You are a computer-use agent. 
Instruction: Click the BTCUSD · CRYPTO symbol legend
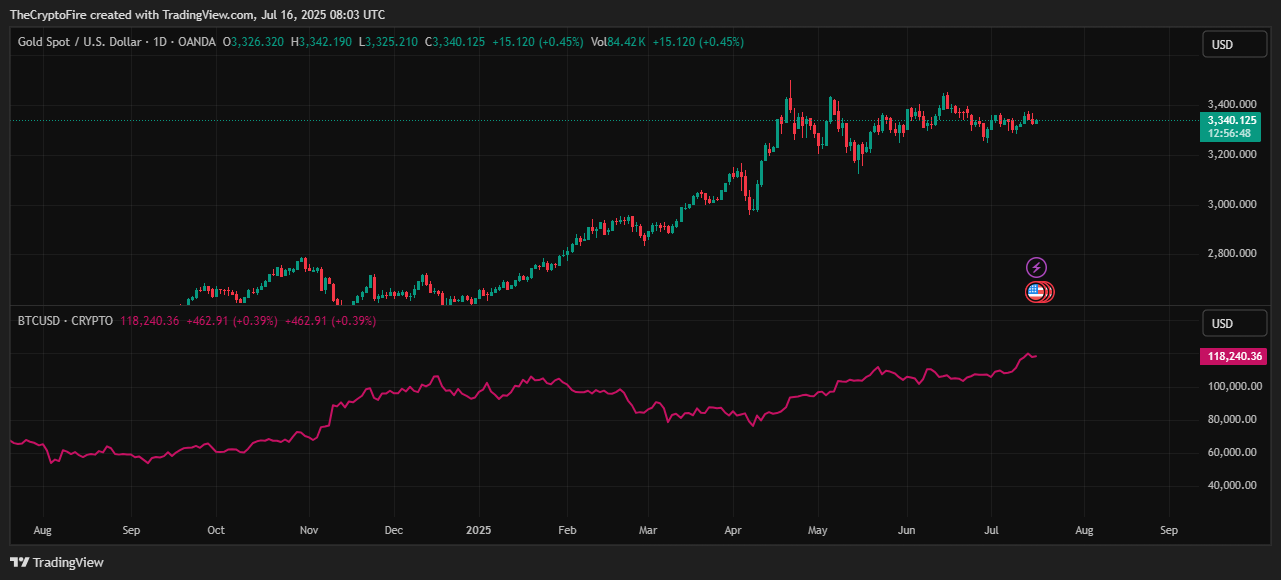tap(66, 321)
